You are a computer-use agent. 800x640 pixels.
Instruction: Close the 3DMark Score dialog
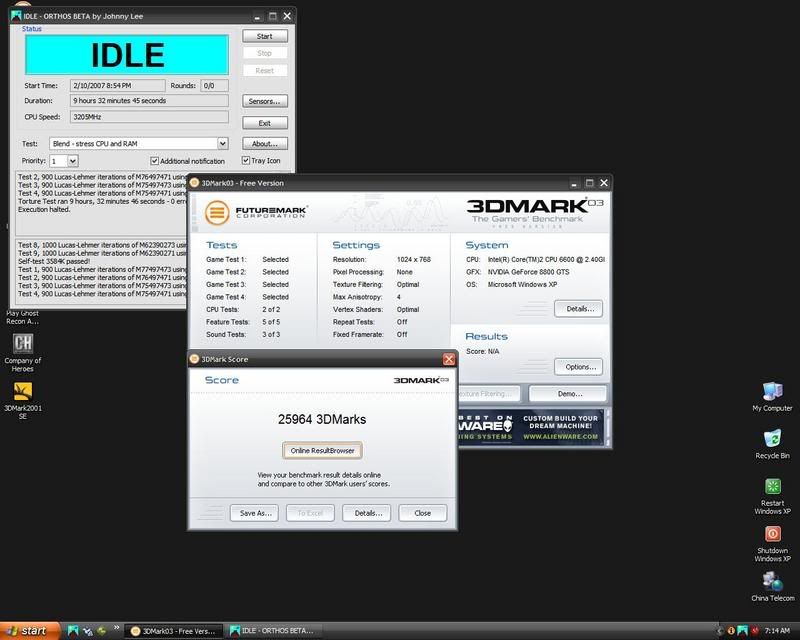point(448,359)
